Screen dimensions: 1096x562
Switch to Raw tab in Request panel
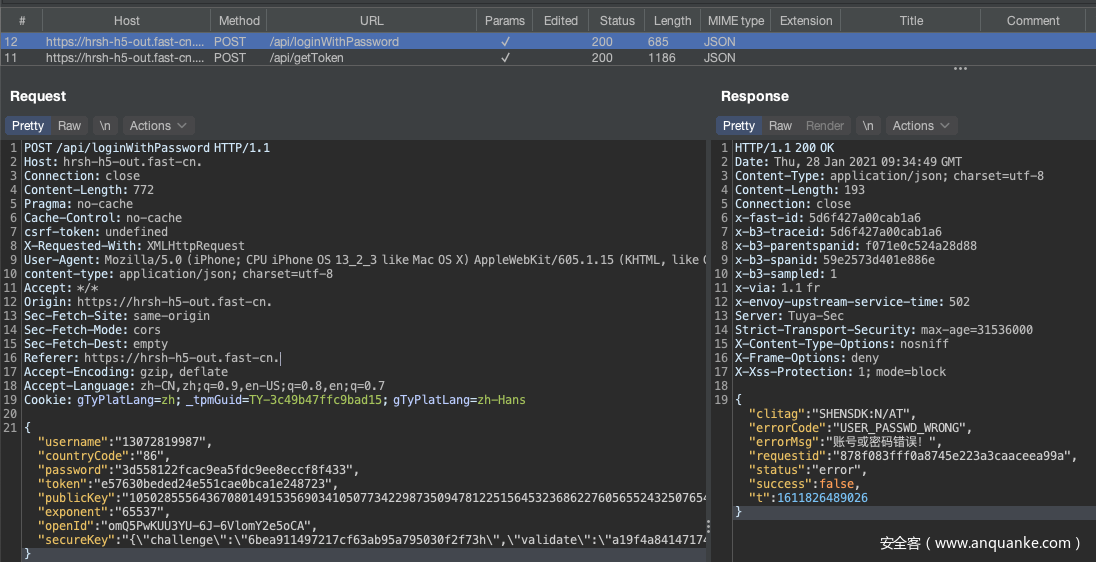pos(69,126)
